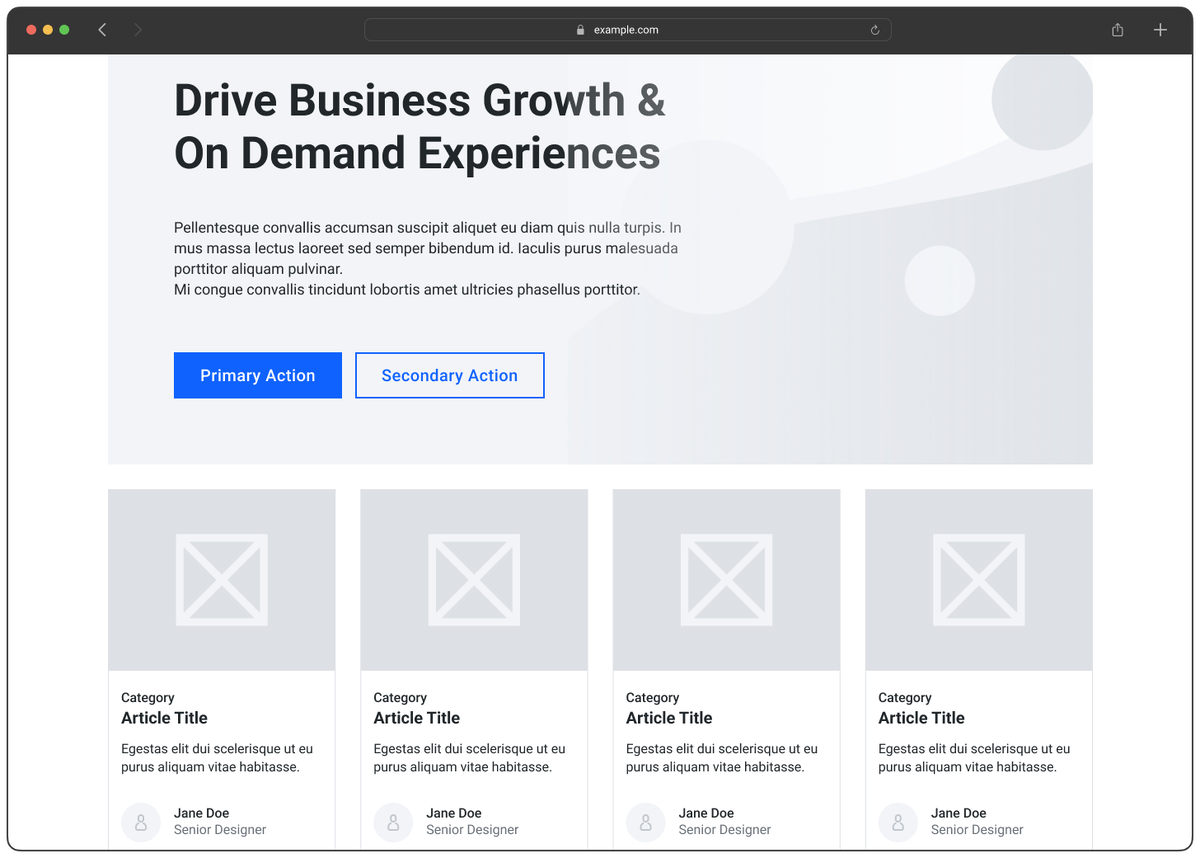This screenshot has width=1200, height=858.
Task: Open Article Title in the third card
Action: point(669,718)
